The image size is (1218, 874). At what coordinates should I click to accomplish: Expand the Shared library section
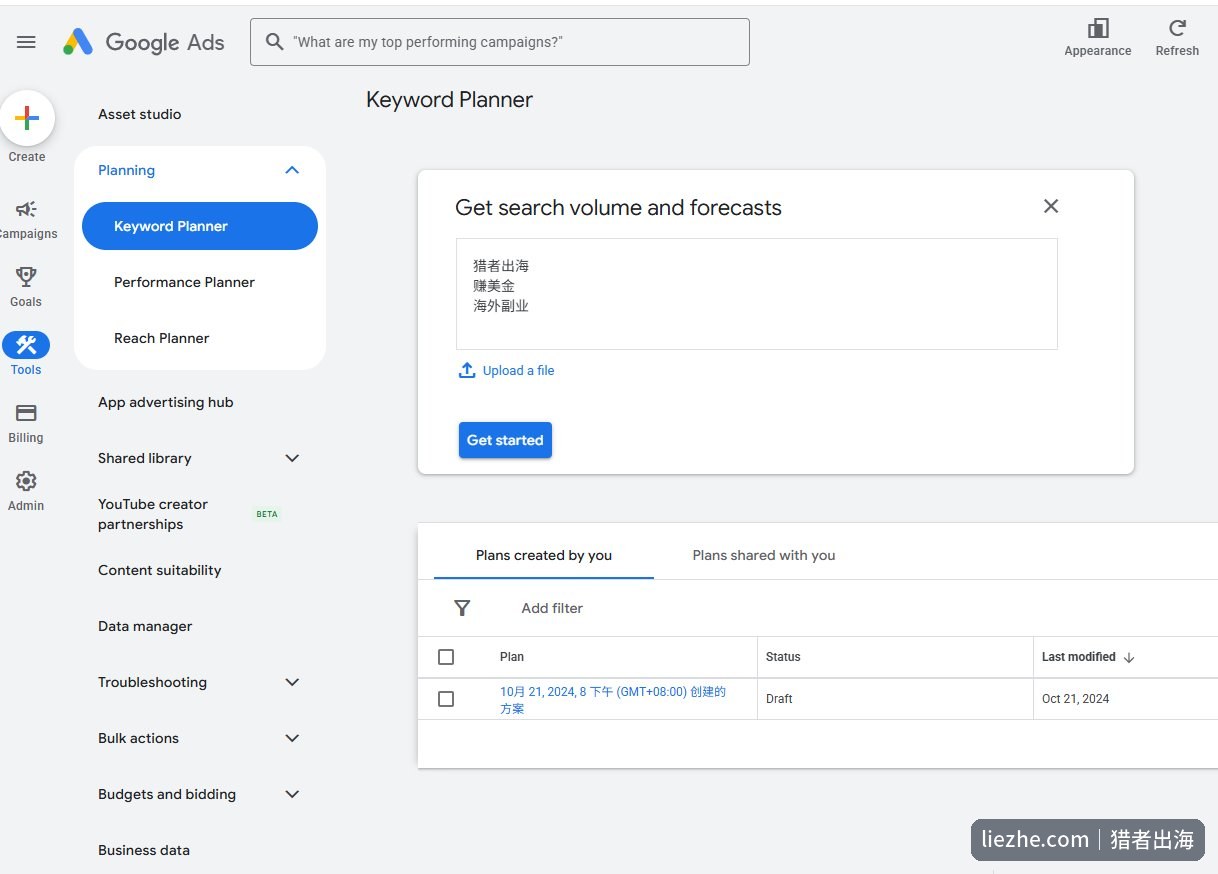coord(292,458)
